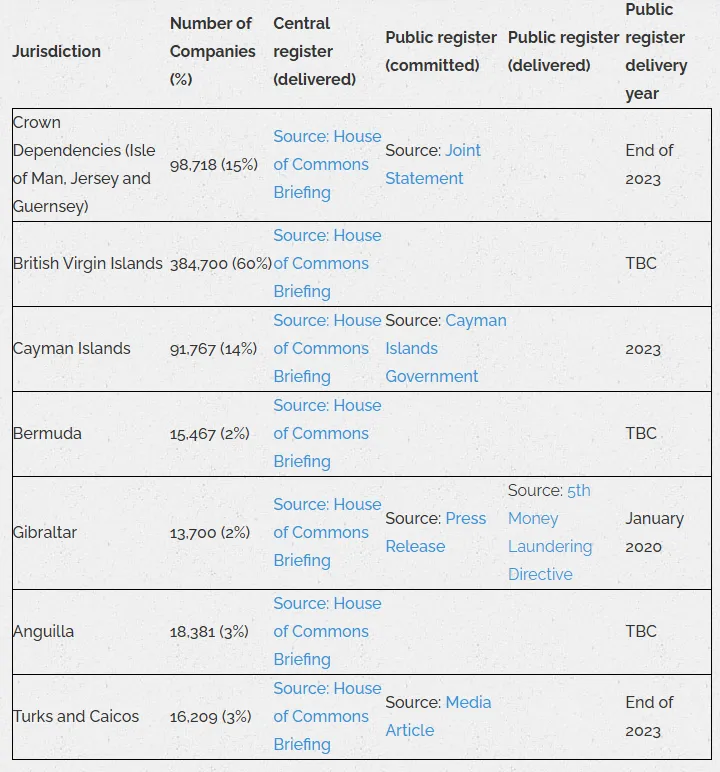Click the Central register (delivered) header
The height and width of the screenshot is (772, 720).
tap(315, 51)
